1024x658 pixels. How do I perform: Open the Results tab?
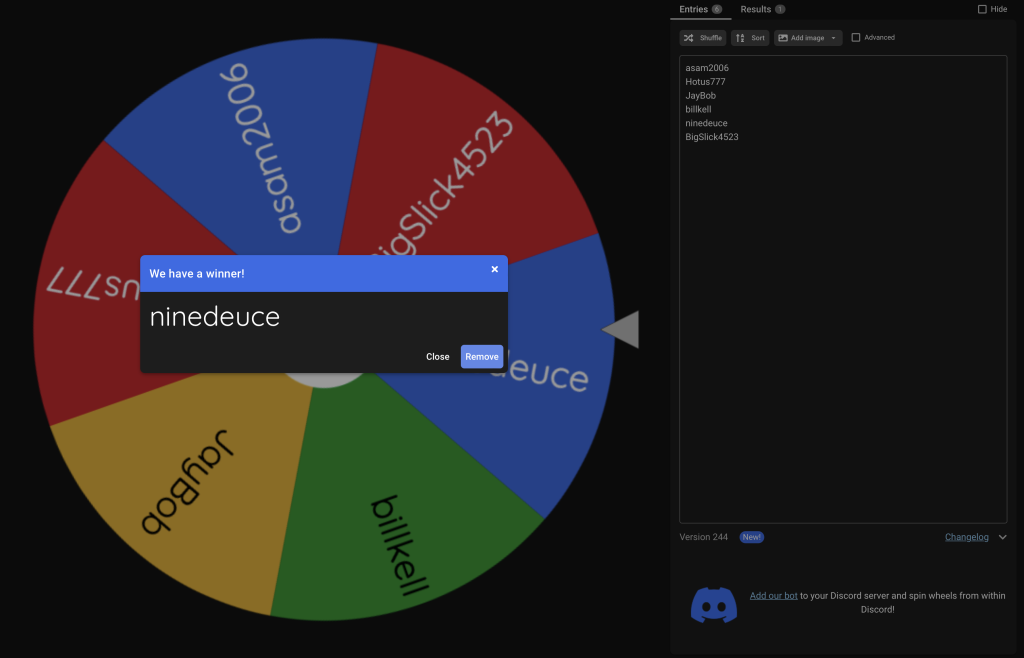tap(762, 9)
